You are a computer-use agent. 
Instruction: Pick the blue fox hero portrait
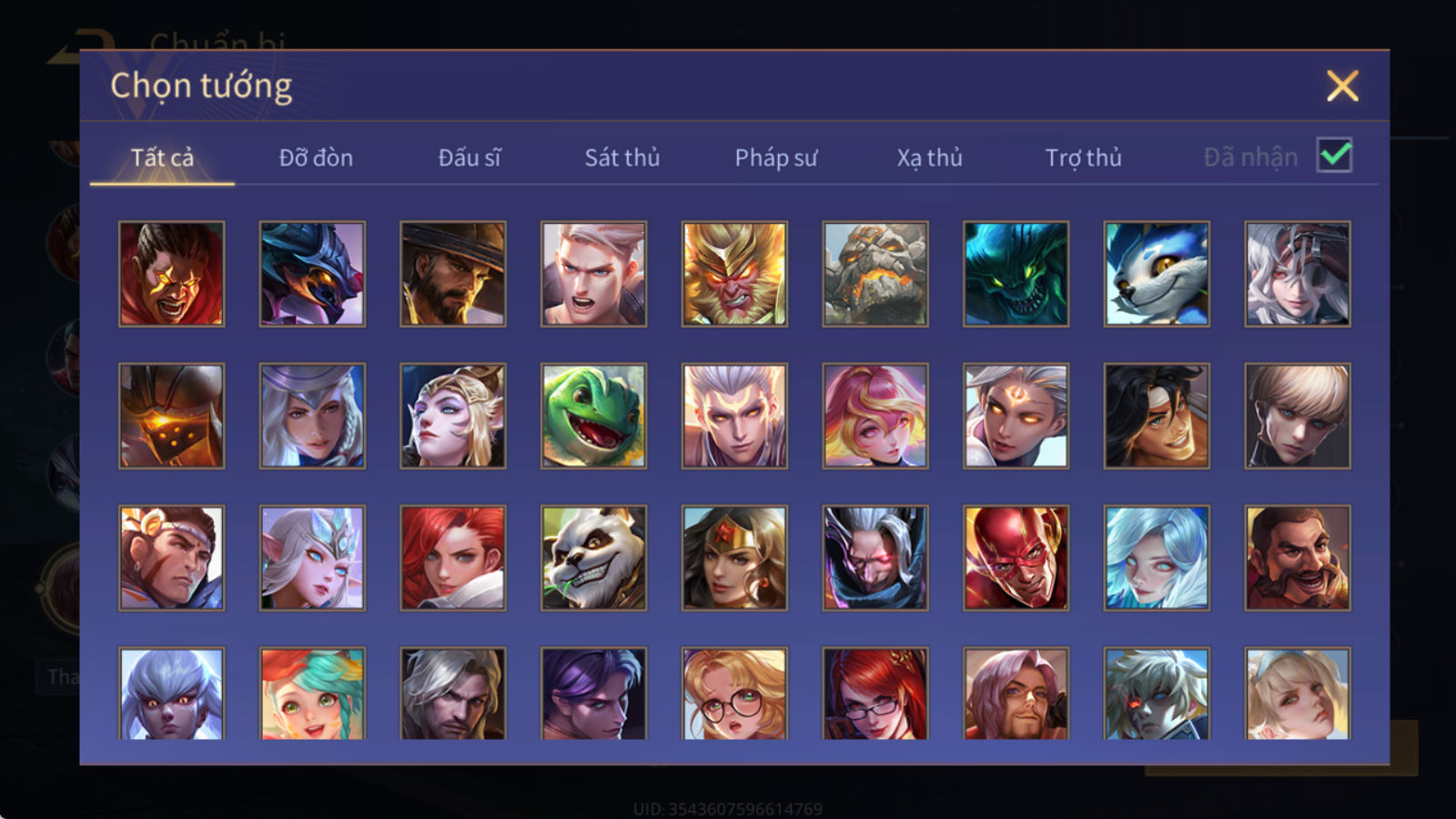coord(1157,274)
